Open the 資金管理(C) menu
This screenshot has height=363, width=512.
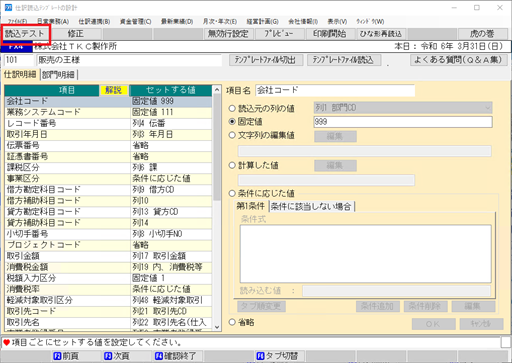(136, 22)
